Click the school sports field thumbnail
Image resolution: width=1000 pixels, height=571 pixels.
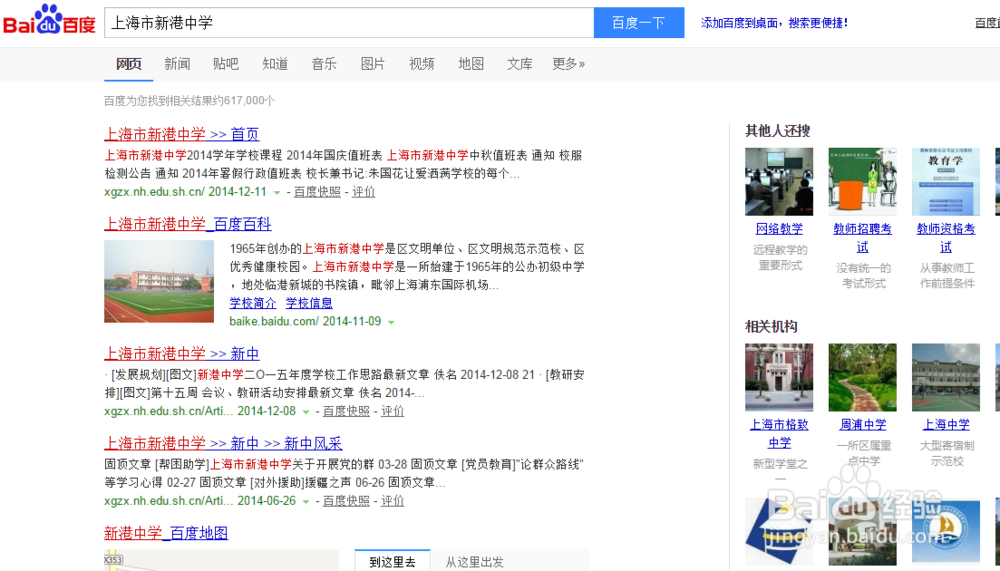click(x=159, y=281)
